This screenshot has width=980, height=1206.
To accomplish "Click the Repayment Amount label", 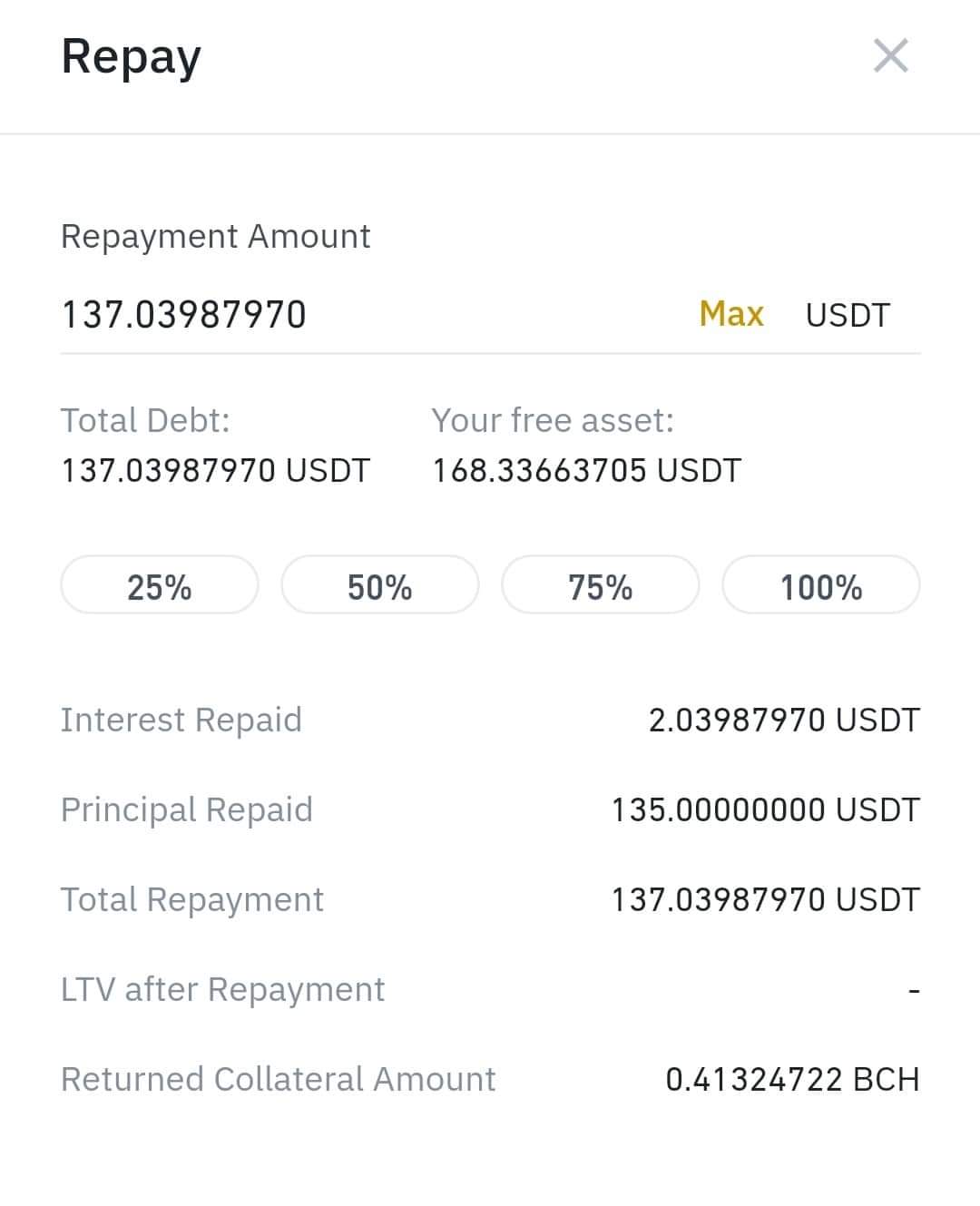I will pos(215,237).
